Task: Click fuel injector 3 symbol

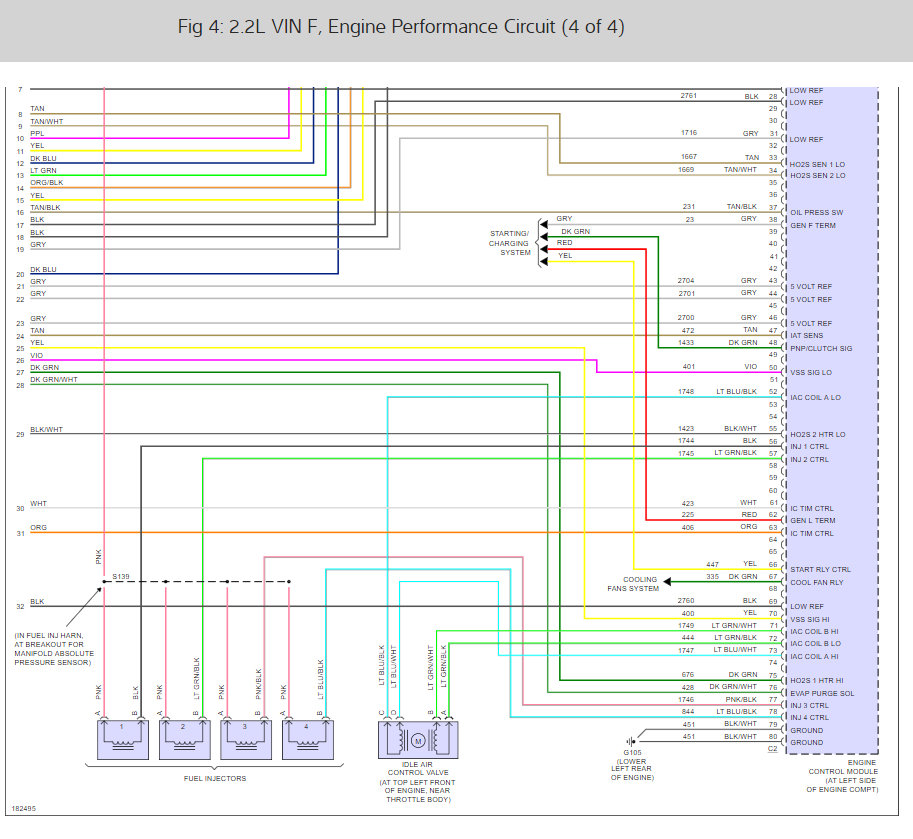Action: click(x=246, y=739)
